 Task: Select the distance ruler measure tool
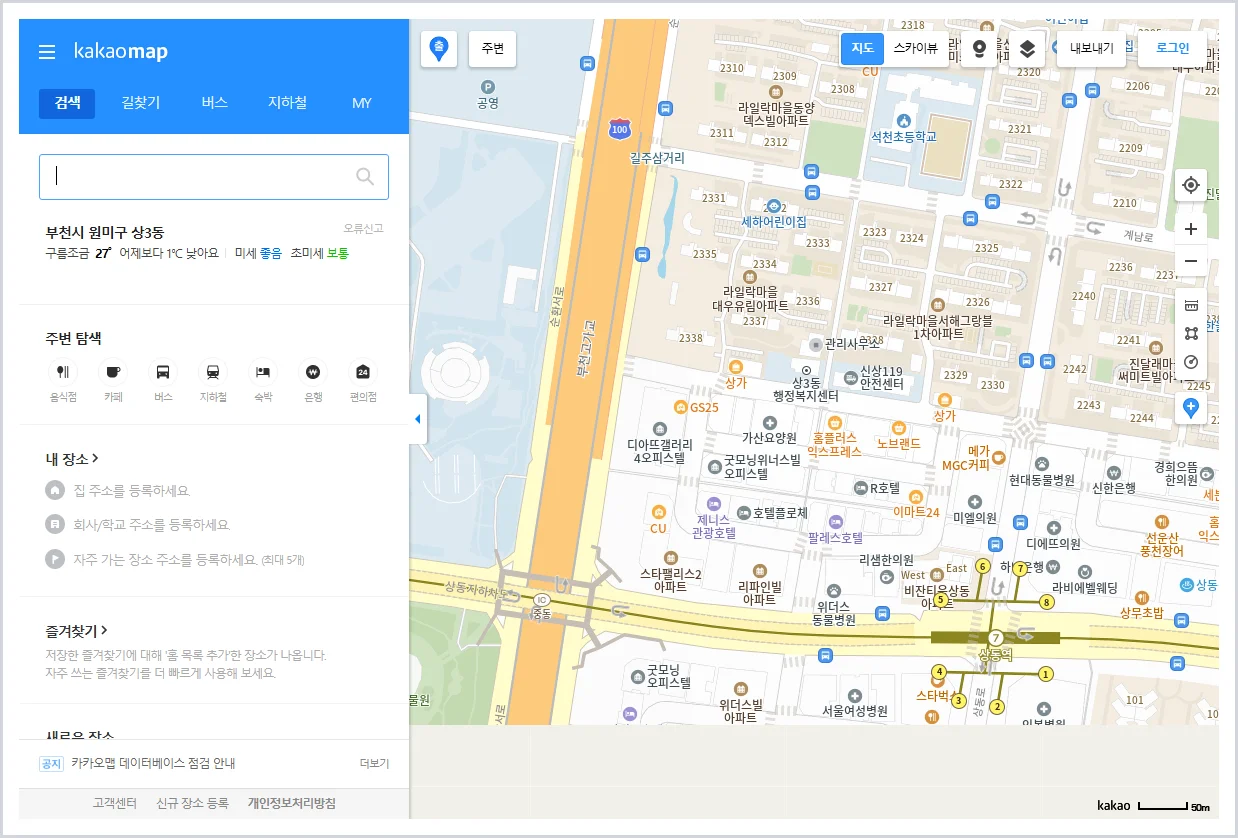tap(1190, 305)
